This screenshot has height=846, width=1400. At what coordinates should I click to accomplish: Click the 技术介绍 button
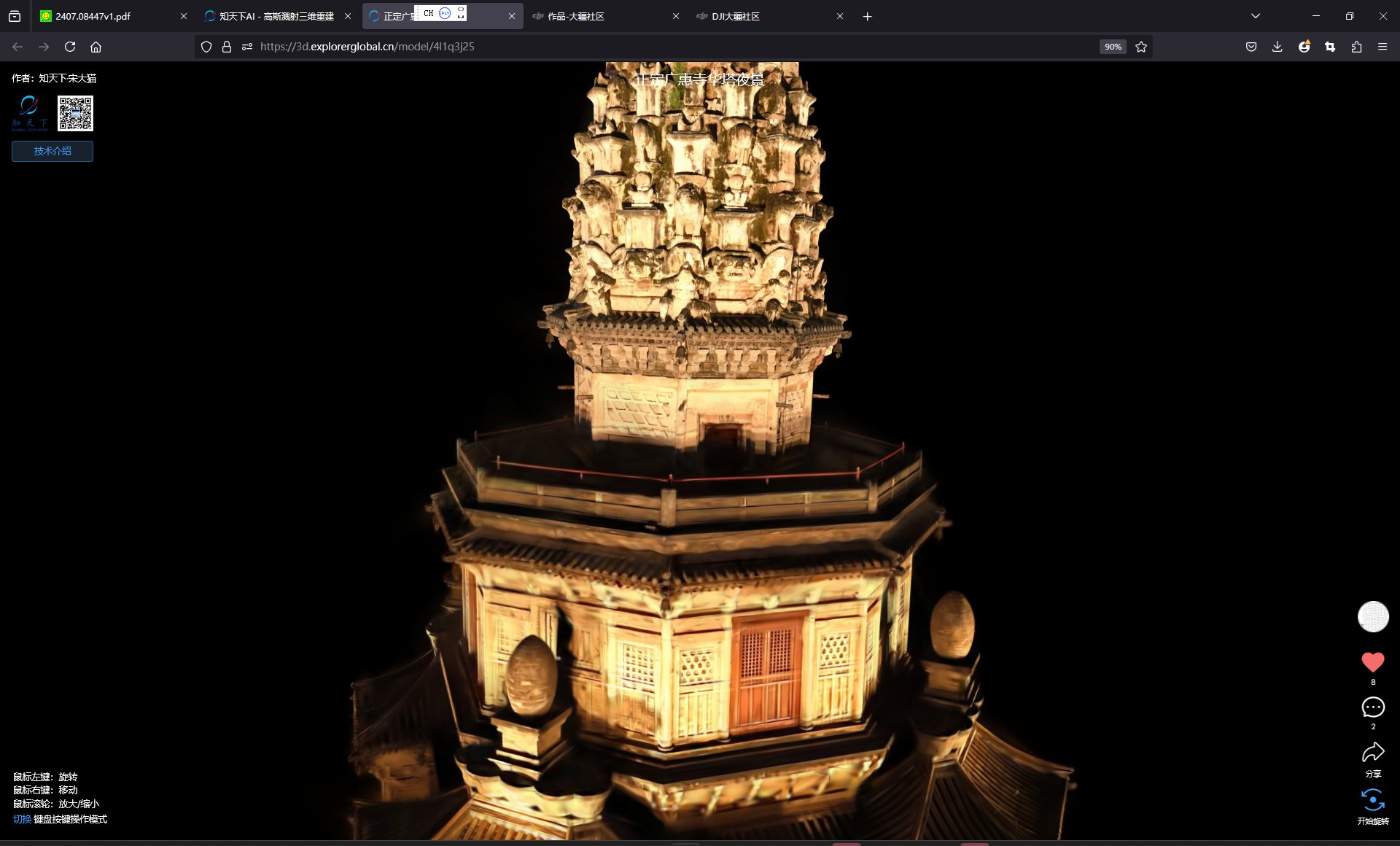click(52, 151)
